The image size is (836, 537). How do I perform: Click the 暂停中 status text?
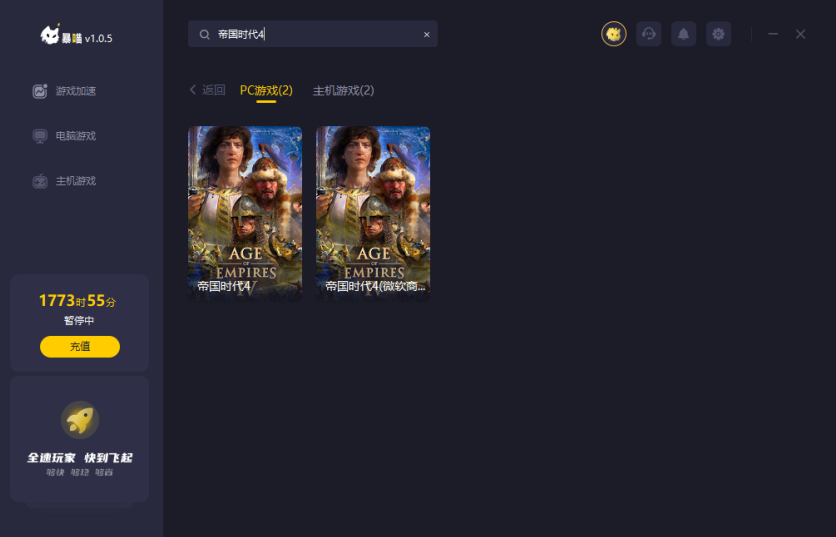(x=79, y=320)
